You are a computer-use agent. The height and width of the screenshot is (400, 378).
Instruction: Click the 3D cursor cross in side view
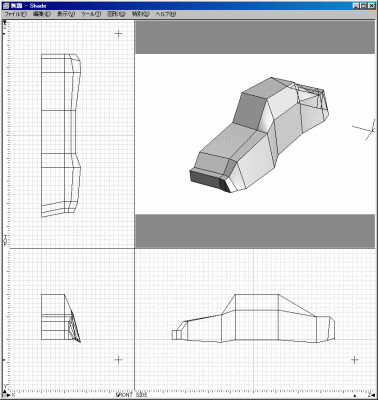coord(355,360)
